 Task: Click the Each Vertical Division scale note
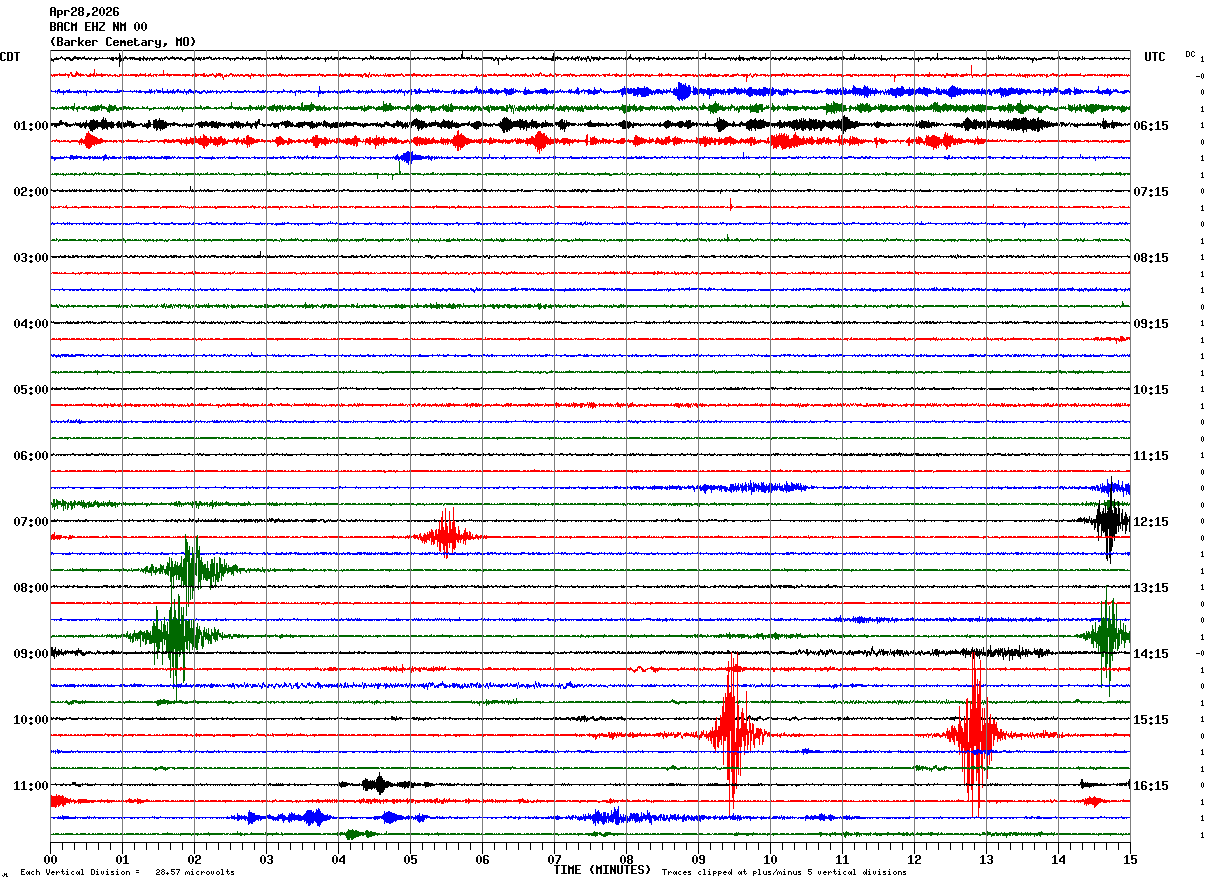click(x=128, y=872)
